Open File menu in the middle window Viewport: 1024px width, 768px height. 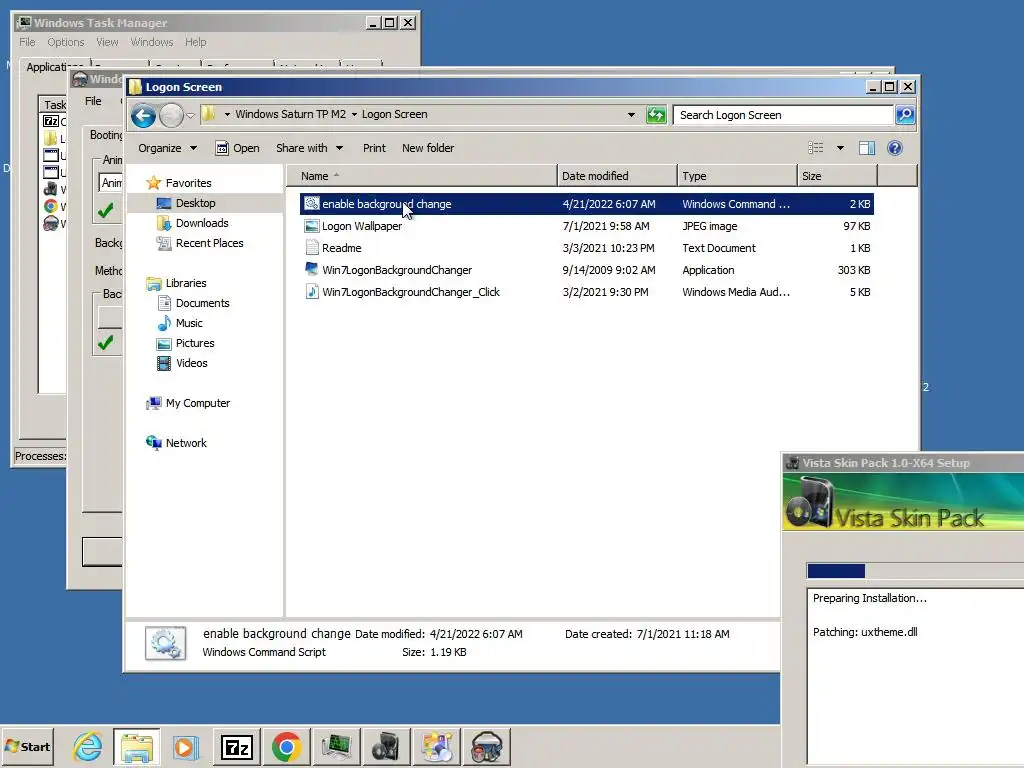pyautogui.click(x=93, y=101)
